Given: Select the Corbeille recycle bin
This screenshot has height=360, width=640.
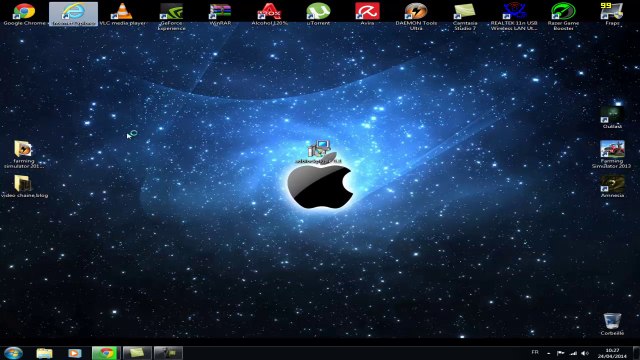Looking at the screenshot, I should [612, 324].
